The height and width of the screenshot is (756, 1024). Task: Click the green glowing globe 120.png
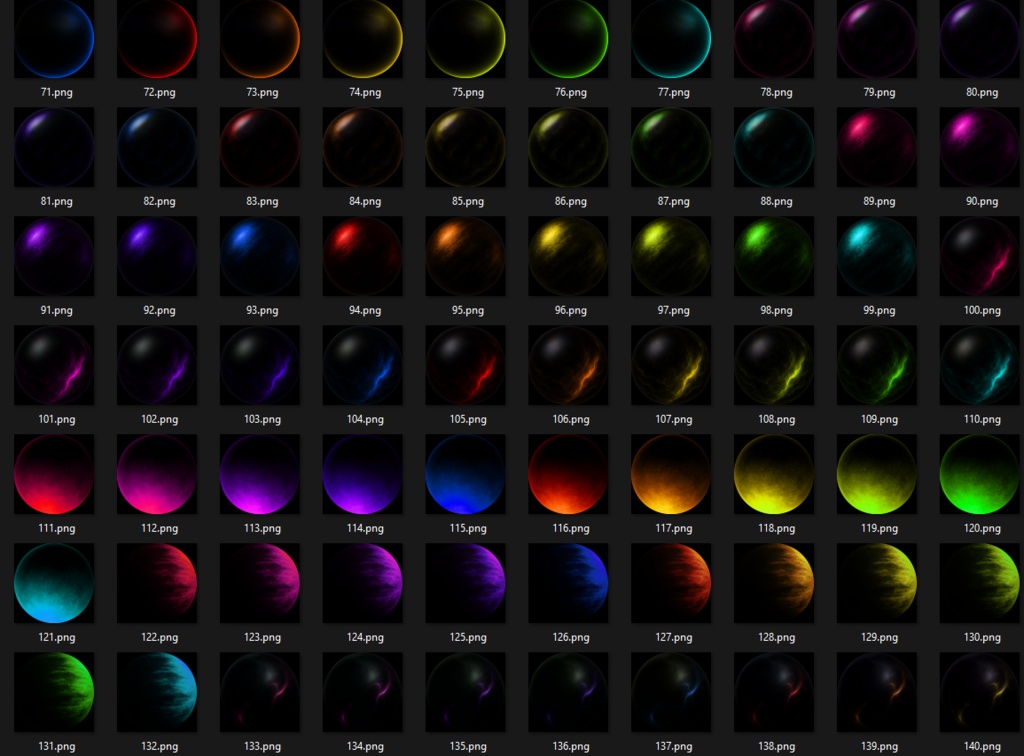point(980,474)
